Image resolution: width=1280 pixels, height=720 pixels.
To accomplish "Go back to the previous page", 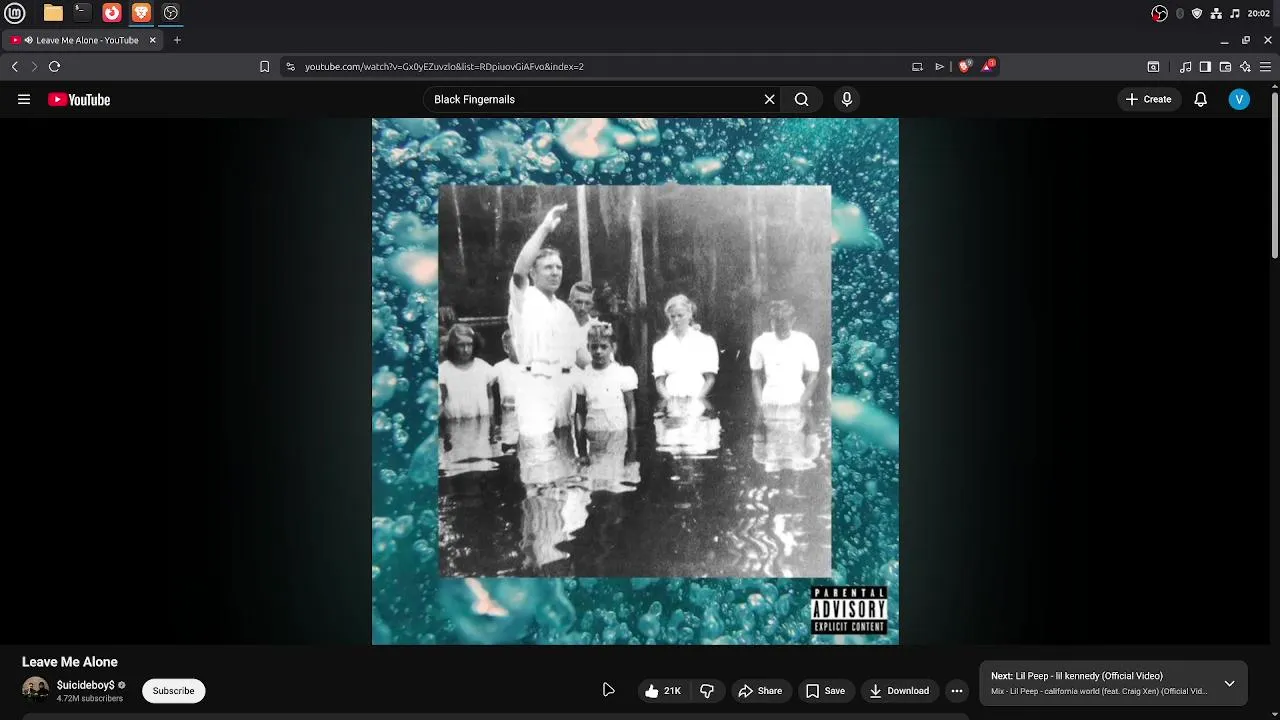I will point(15,66).
